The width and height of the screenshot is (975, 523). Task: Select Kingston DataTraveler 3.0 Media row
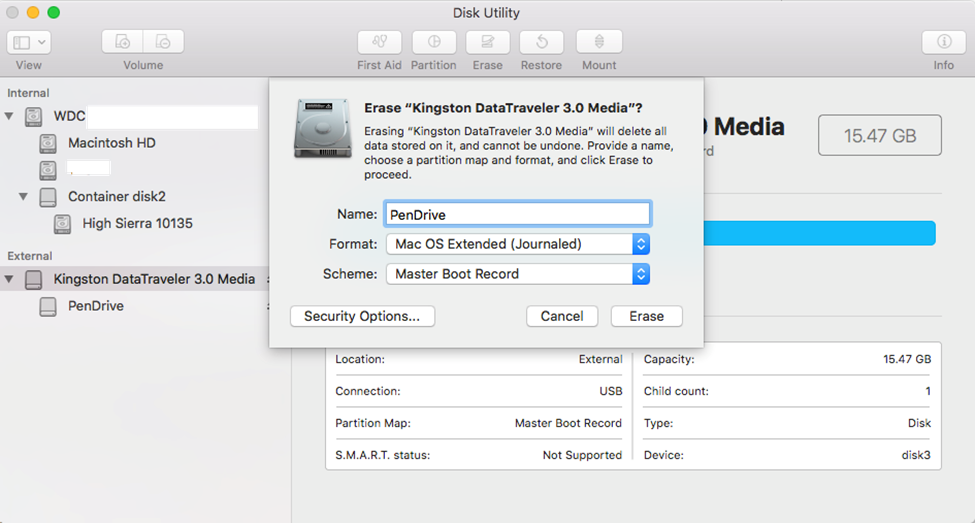coord(135,279)
